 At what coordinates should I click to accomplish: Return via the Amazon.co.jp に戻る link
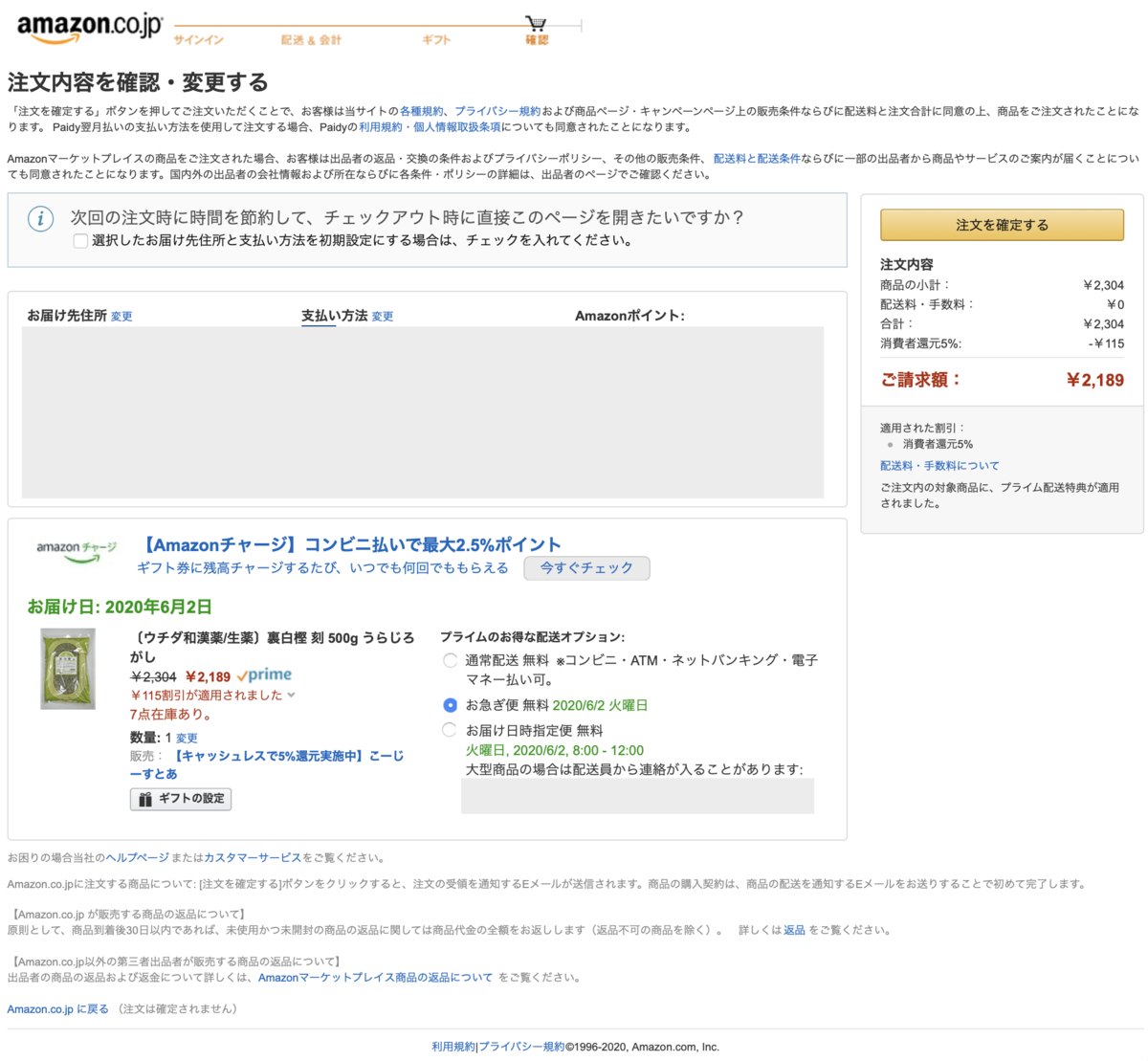point(57,1008)
